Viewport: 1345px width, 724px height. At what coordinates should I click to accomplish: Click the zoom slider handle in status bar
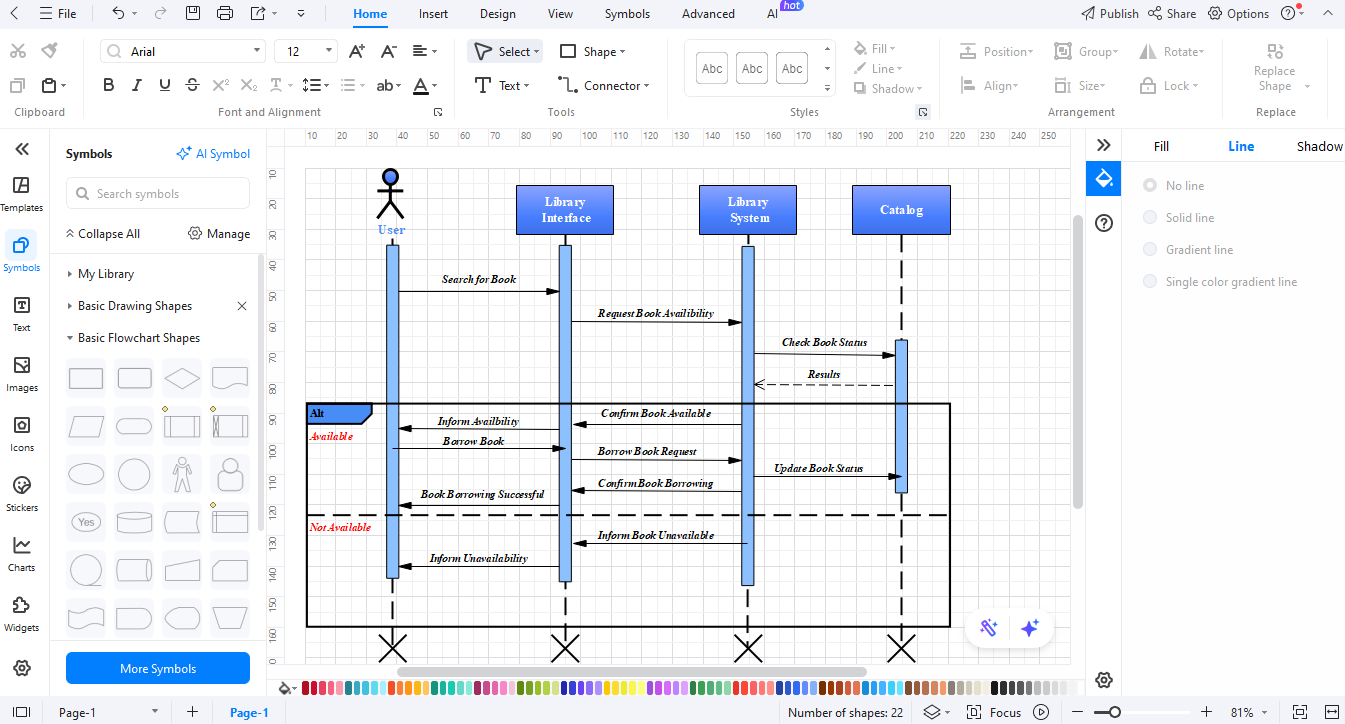1115,713
